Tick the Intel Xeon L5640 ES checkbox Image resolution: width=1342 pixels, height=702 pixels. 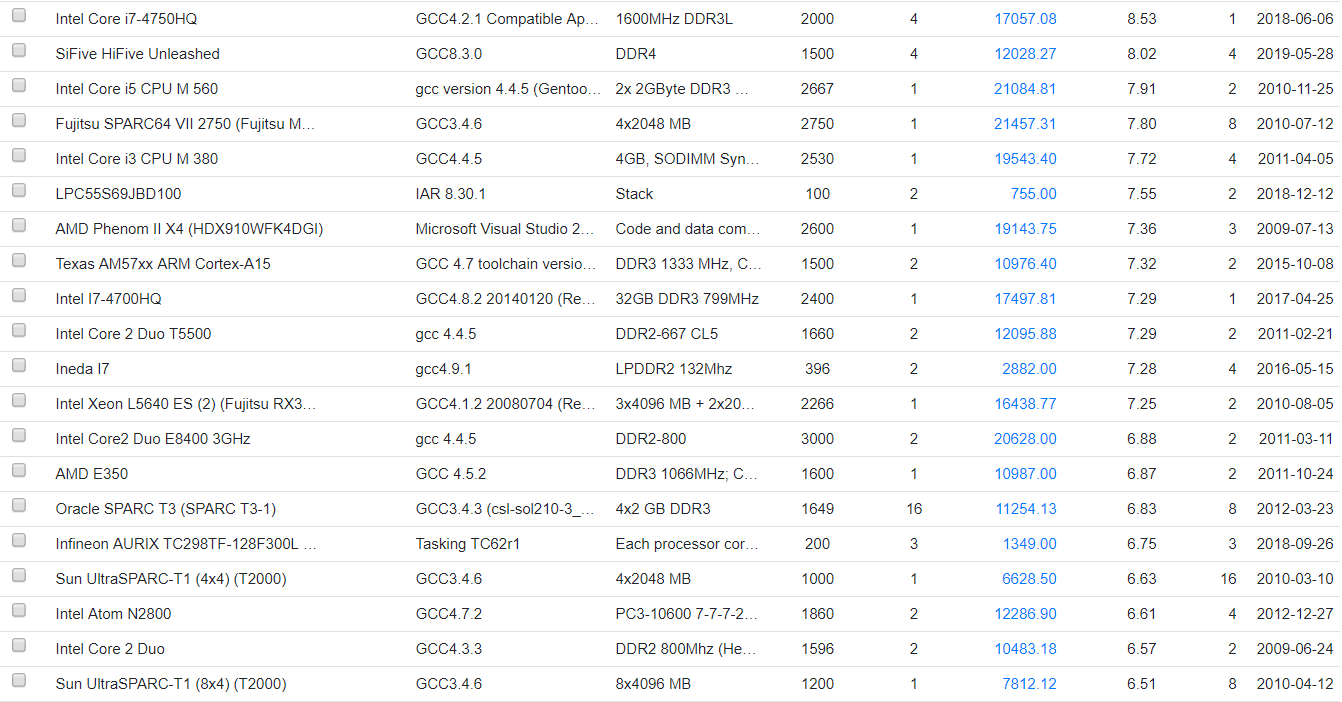[19, 401]
